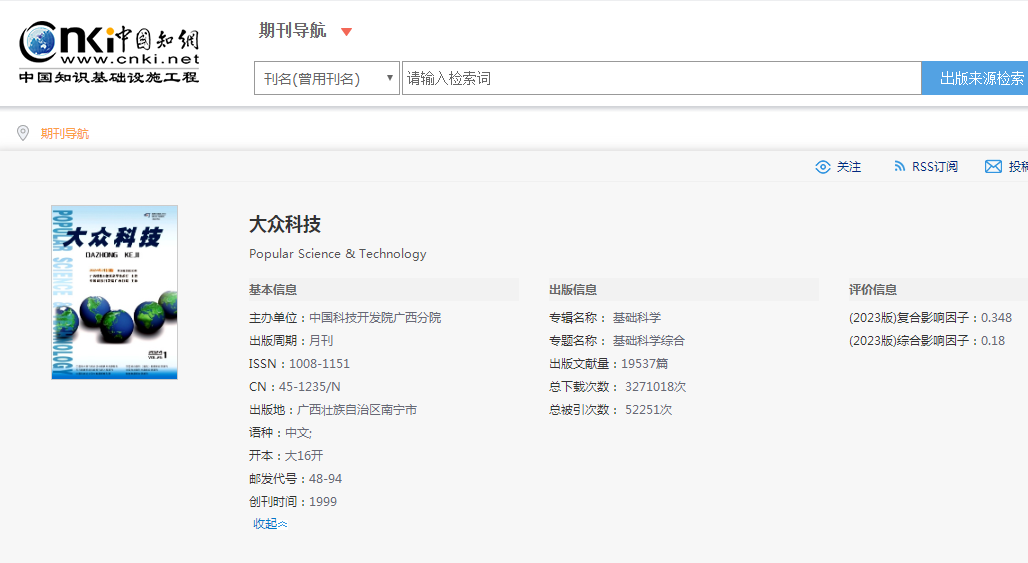The width and height of the screenshot is (1028, 563).
Task: Click the 关注 follow link
Action: coord(849,167)
